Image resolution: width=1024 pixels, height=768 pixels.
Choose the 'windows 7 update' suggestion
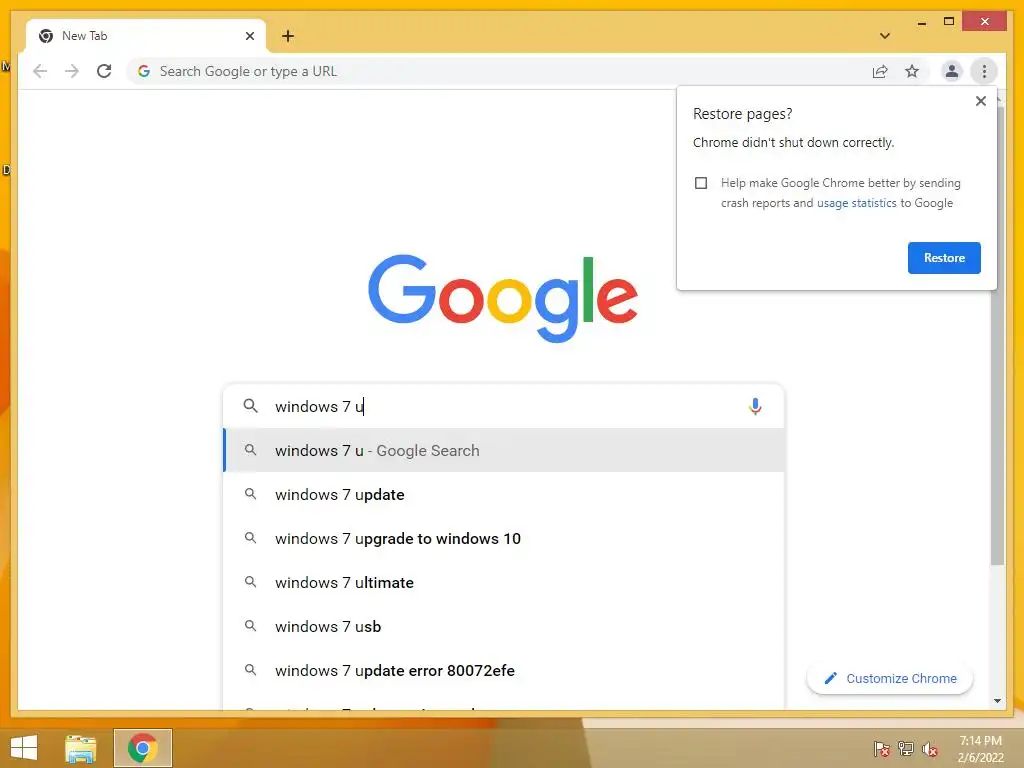pyautogui.click(x=503, y=494)
